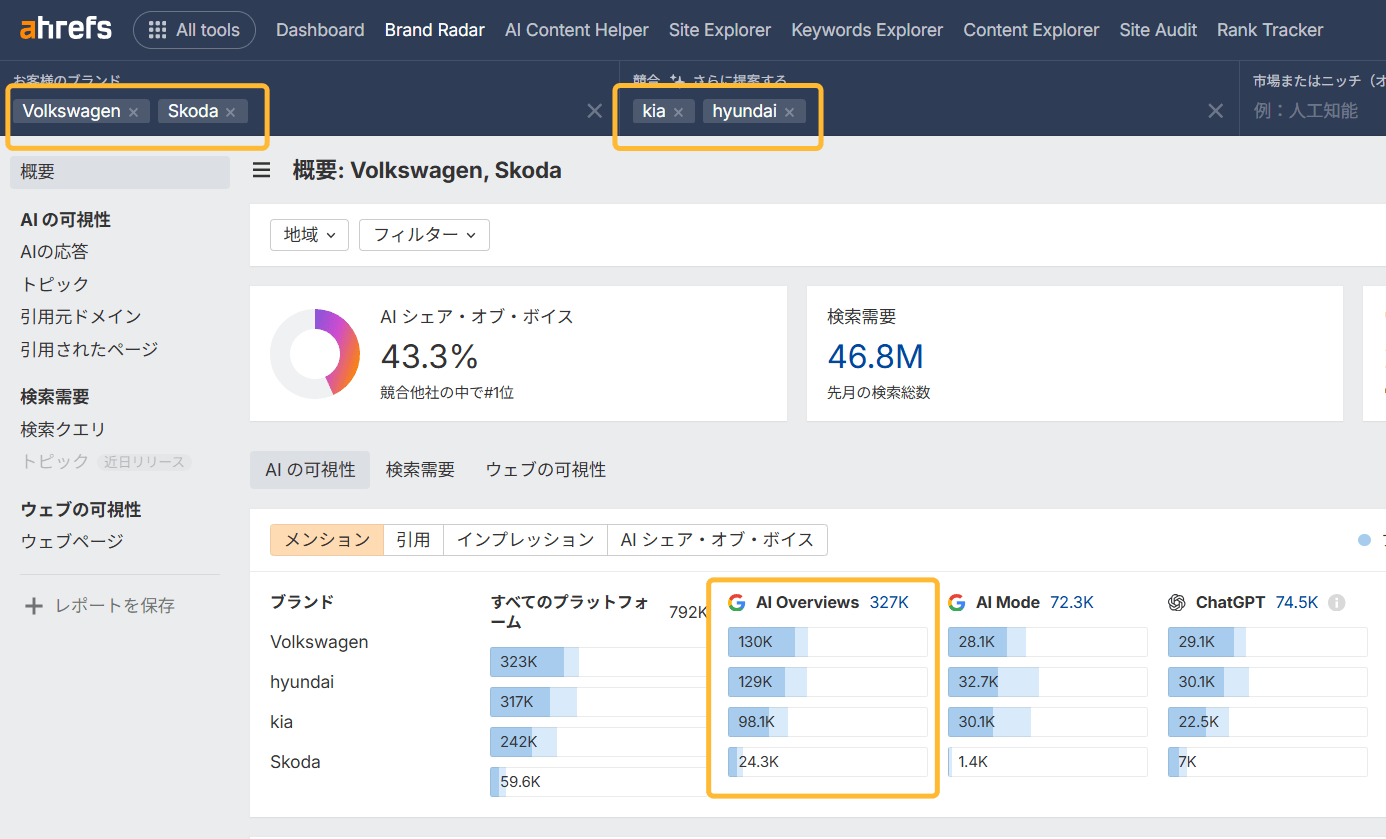The image size is (1386, 839).
Task: Select the 引用 sub-tab
Action: pos(413,539)
